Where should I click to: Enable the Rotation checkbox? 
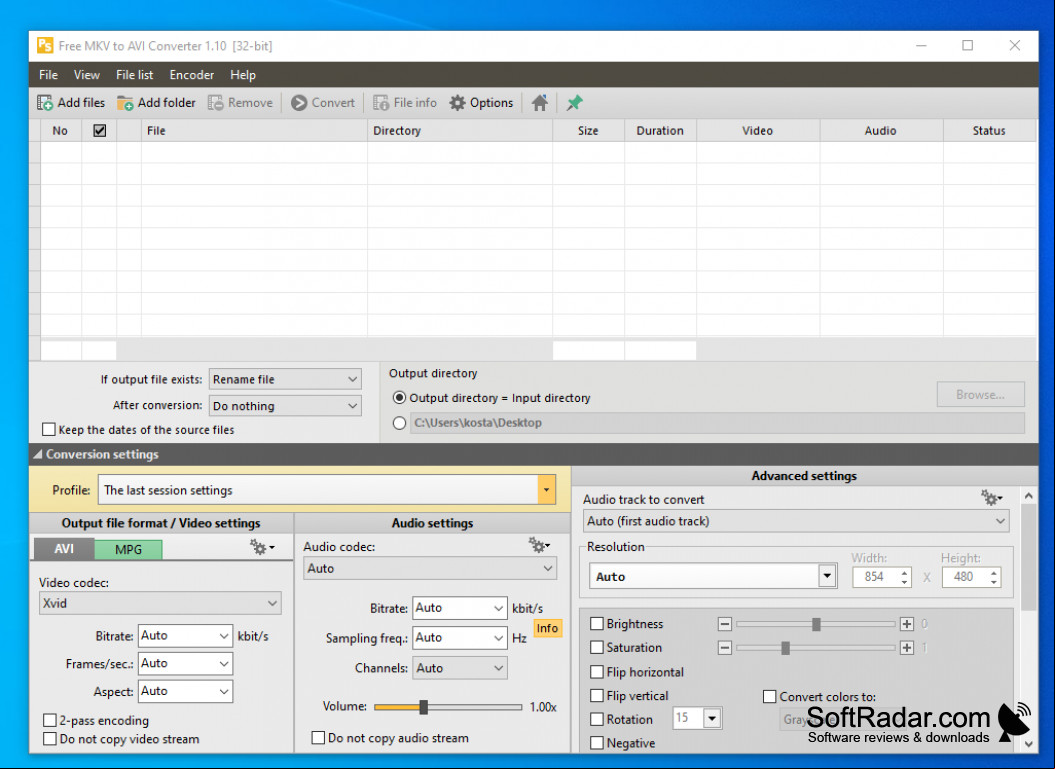tap(597, 719)
